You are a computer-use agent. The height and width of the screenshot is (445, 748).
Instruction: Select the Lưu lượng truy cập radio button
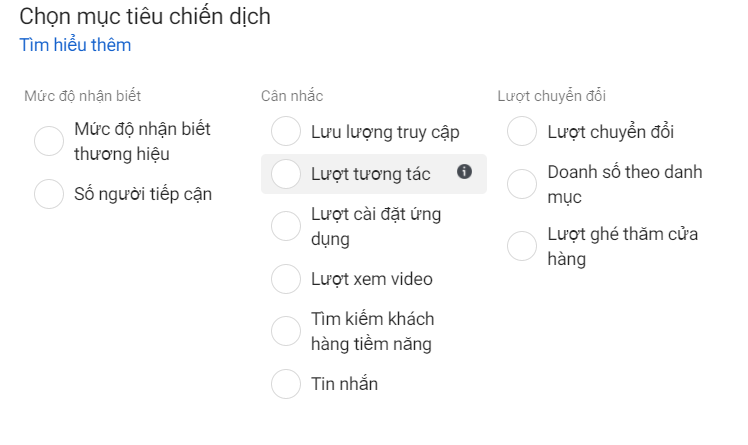(286, 131)
